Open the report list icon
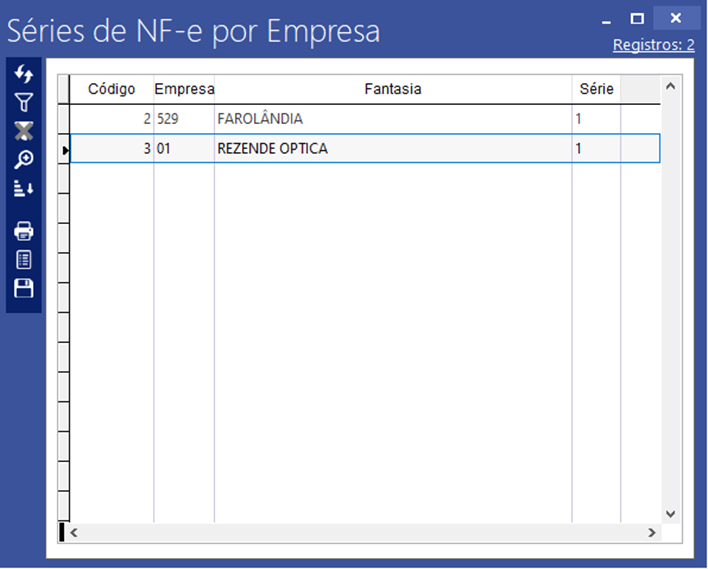The height and width of the screenshot is (569, 708). [x=24, y=260]
